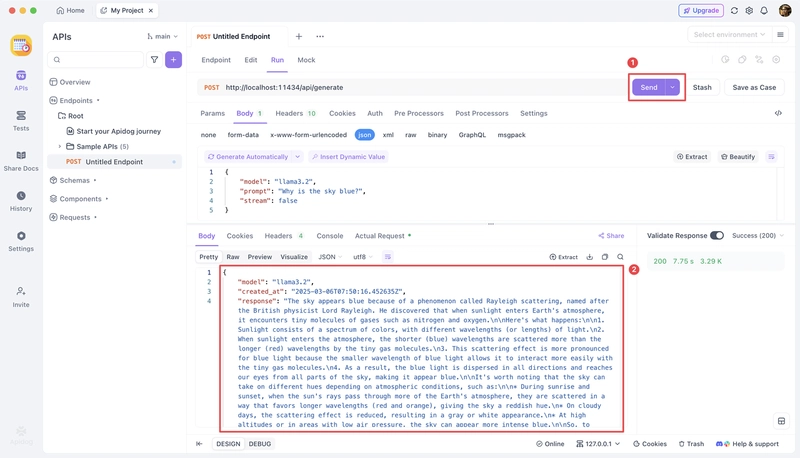Image resolution: width=800 pixels, height=458 pixels.
Task: Open the Send button dropdown arrow
Action: [672, 87]
